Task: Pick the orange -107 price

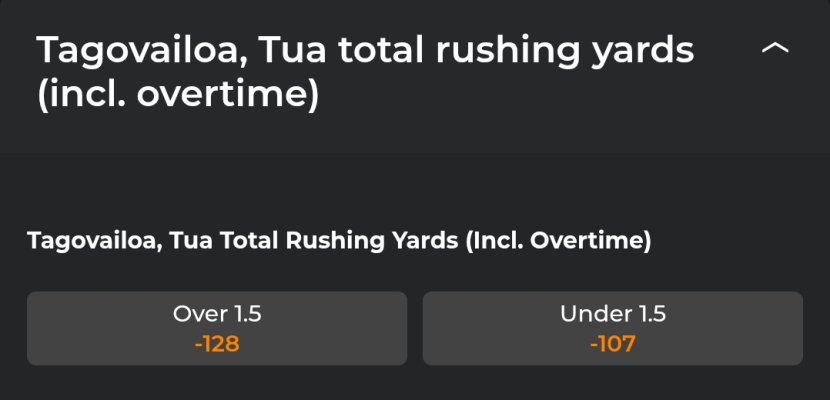Action: pyautogui.click(x=612, y=345)
